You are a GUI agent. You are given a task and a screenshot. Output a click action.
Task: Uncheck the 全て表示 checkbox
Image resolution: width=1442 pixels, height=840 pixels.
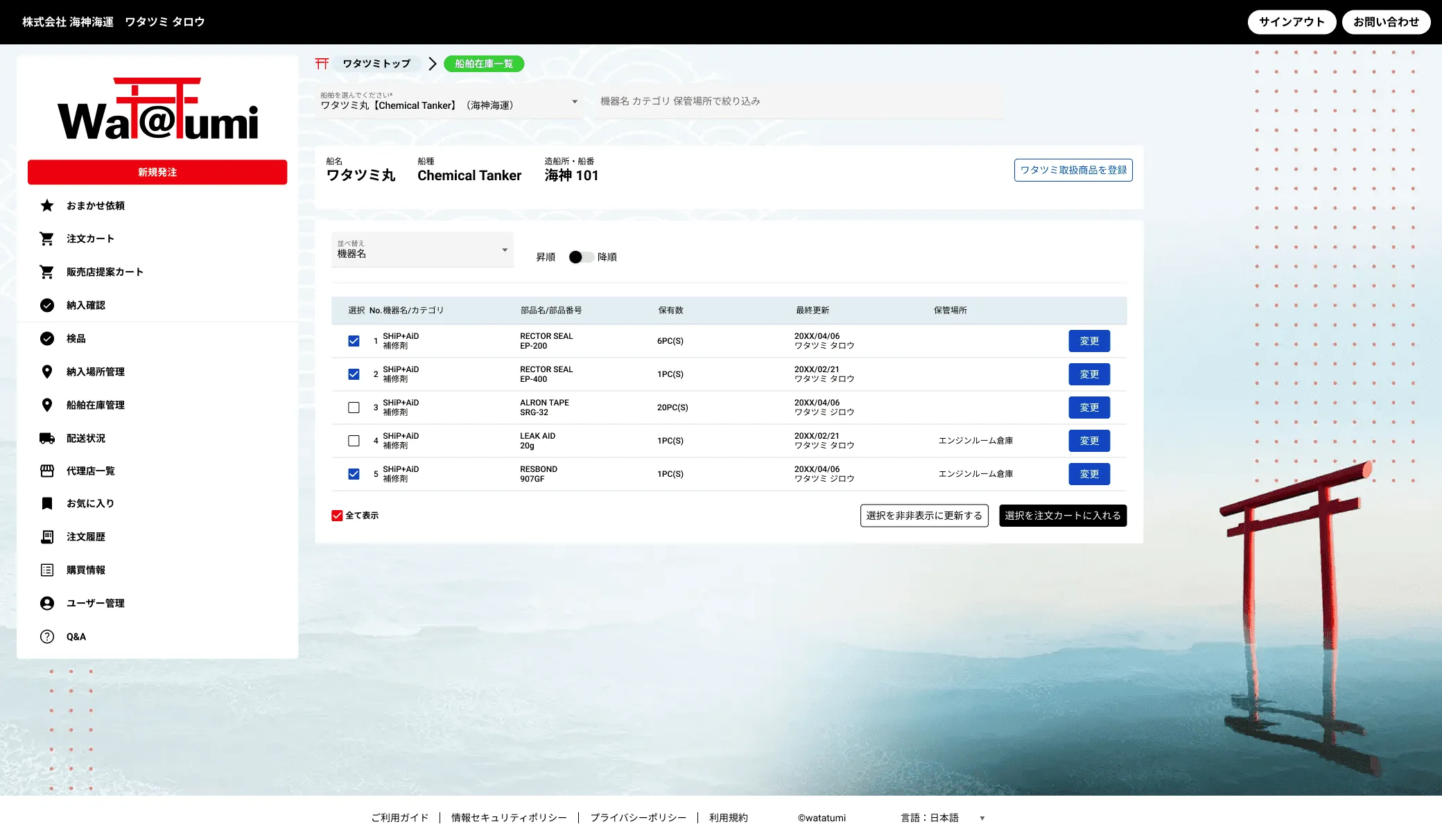(x=337, y=516)
